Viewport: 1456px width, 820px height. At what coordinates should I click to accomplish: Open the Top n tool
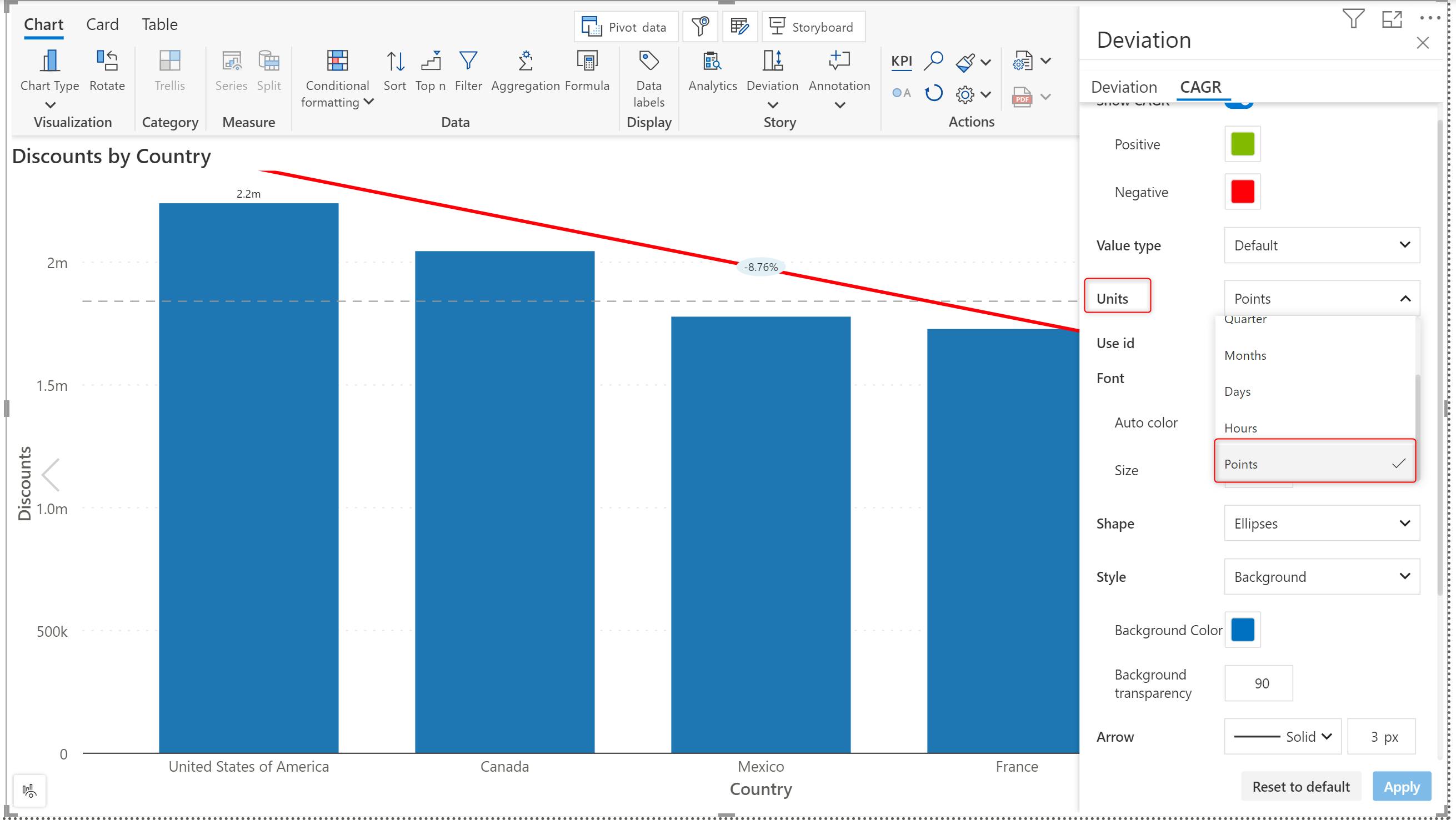coord(431,61)
